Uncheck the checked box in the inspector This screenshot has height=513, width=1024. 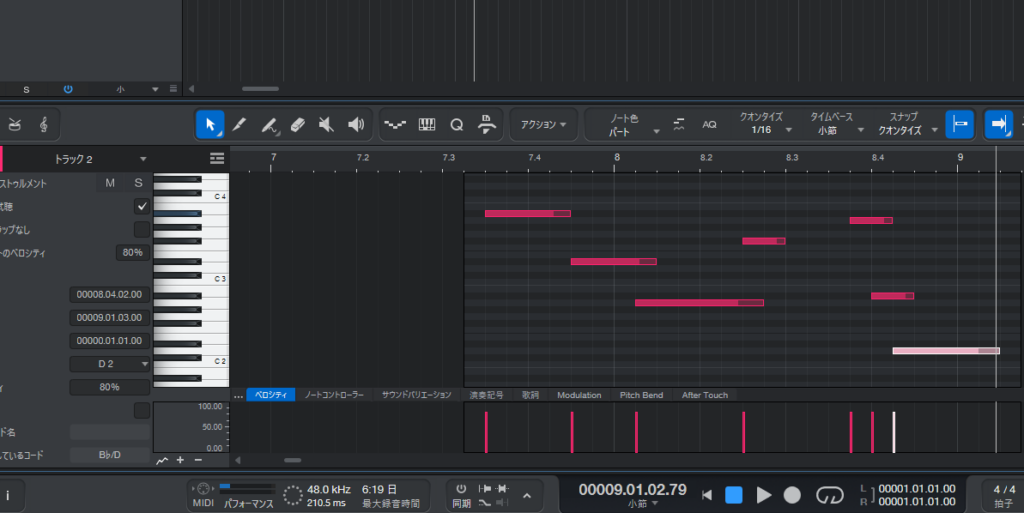point(142,206)
